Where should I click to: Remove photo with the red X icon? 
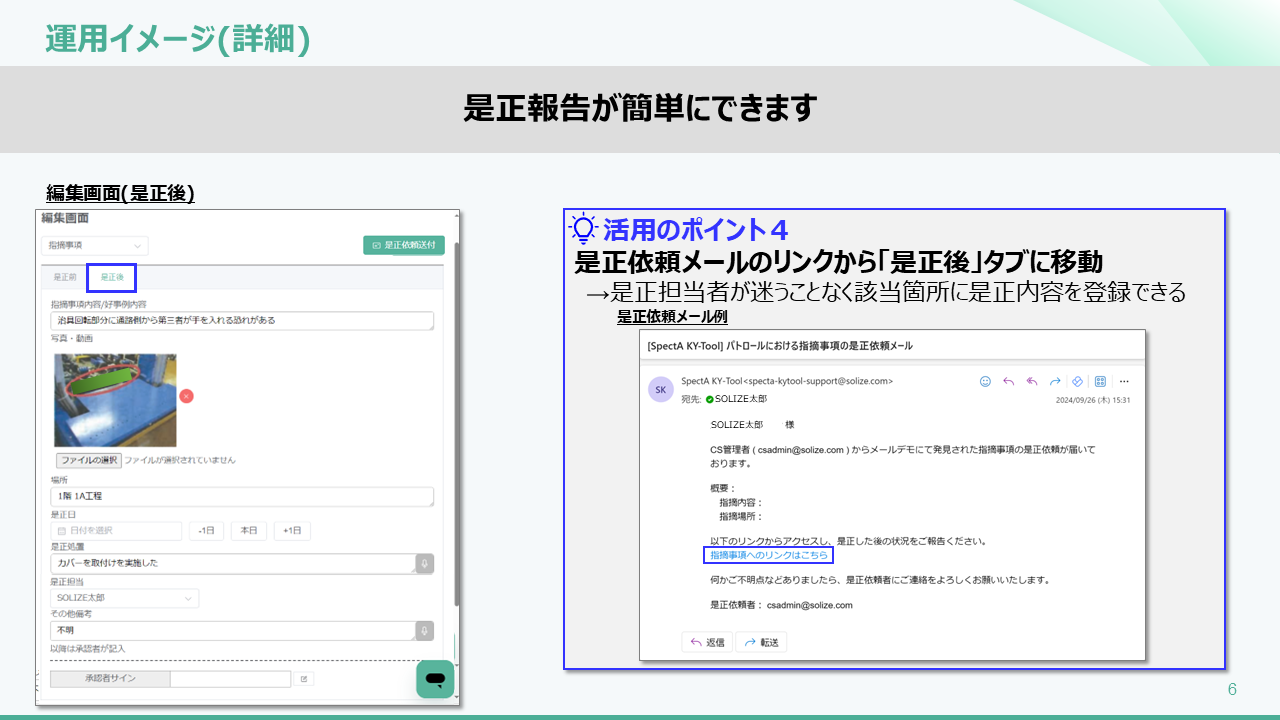tap(186, 396)
